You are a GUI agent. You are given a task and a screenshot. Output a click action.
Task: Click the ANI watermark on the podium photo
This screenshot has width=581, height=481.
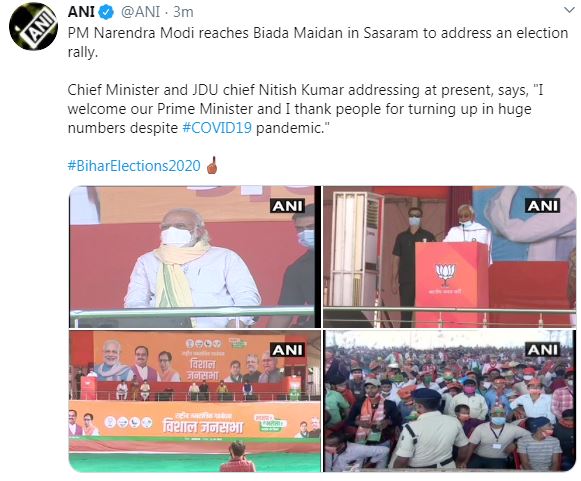point(542,206)
